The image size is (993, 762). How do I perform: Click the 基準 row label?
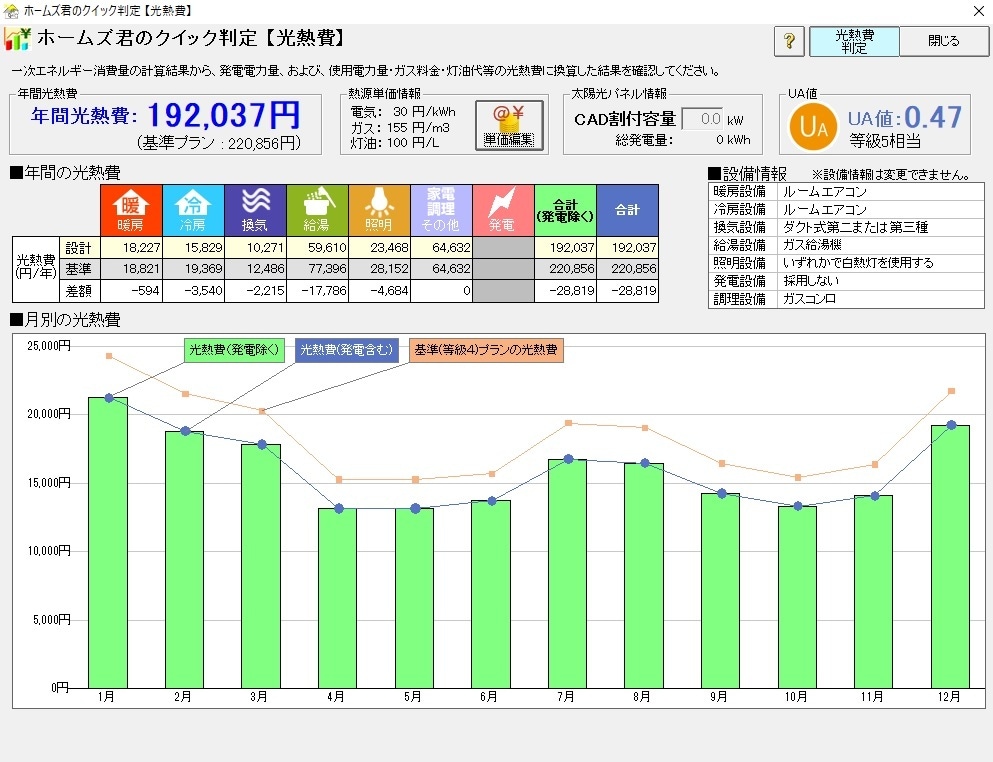point(79,269)
